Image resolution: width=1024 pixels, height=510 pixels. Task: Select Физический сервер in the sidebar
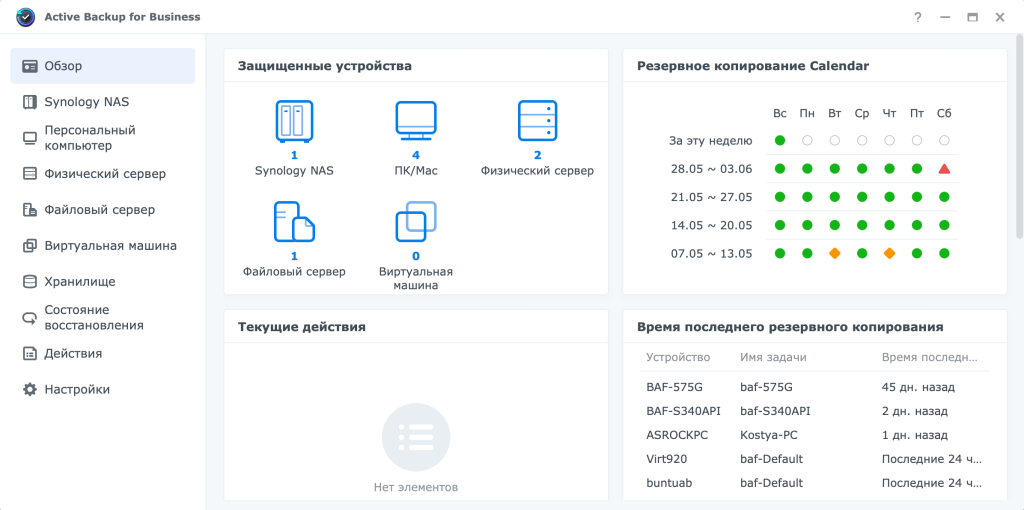tap(103, 174)
